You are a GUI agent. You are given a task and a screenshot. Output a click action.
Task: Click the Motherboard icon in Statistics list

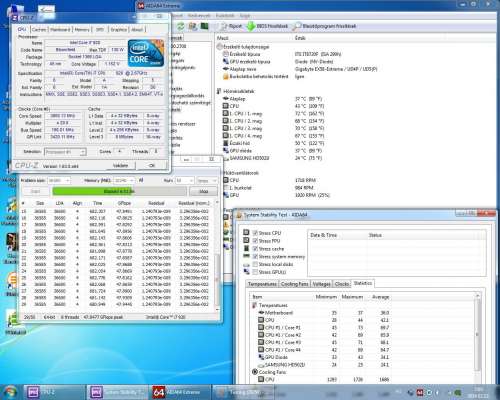(261, 313)
